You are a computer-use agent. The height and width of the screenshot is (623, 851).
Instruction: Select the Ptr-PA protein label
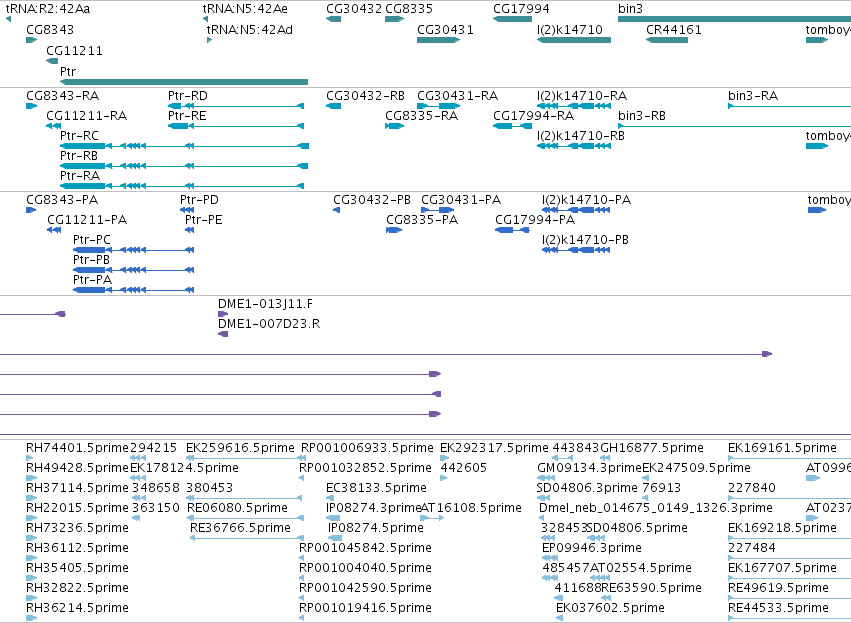[92, 280]
